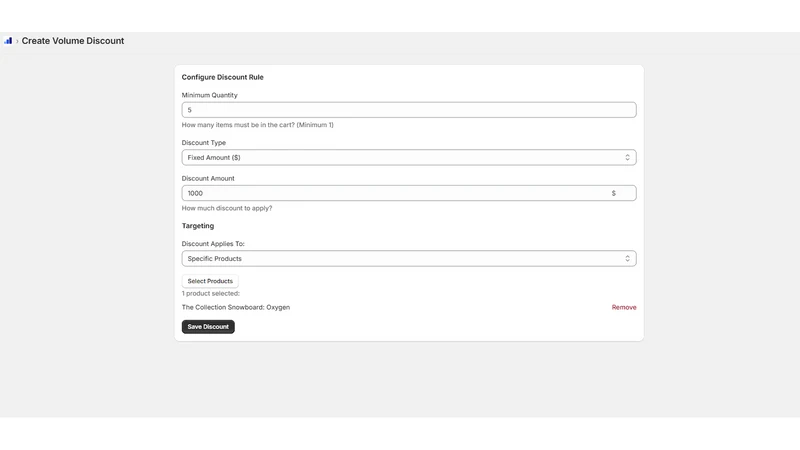Click the Create Volume Discount page title
Screen dimensions: 800x450
click(x=72, y=41)
